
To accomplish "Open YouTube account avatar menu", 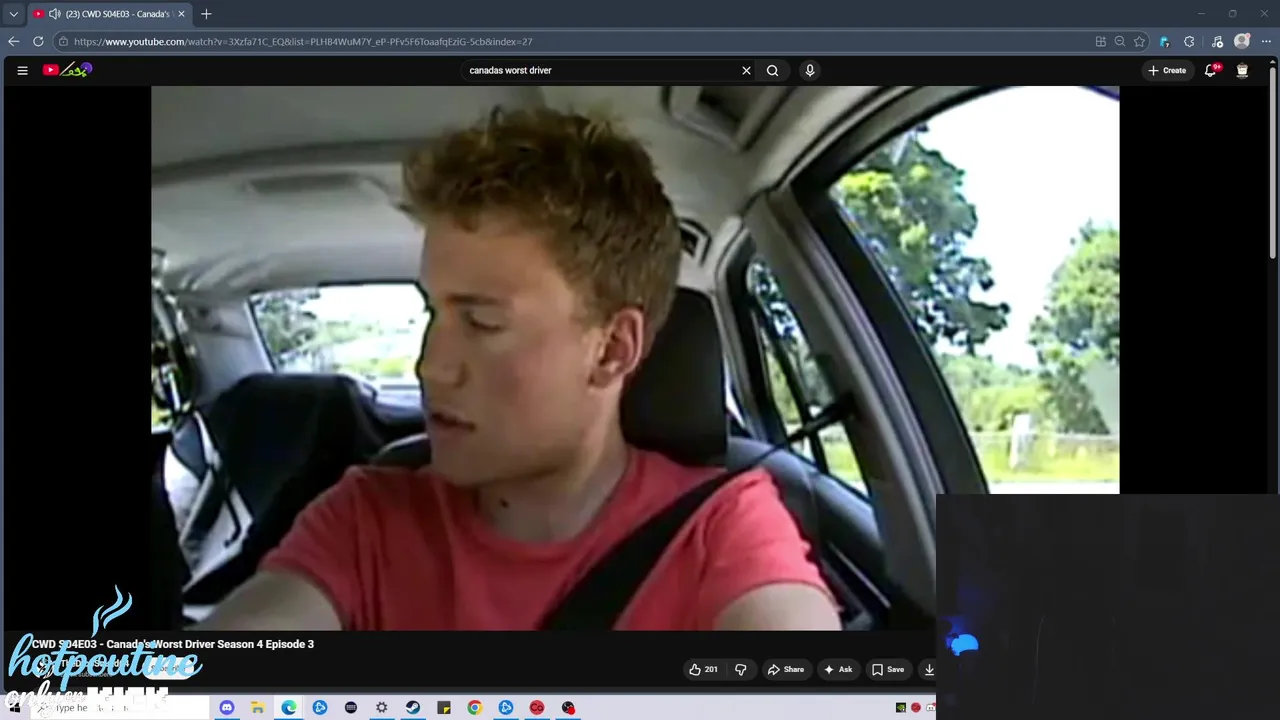I will pyautogui.click(x=1242, y=70).
